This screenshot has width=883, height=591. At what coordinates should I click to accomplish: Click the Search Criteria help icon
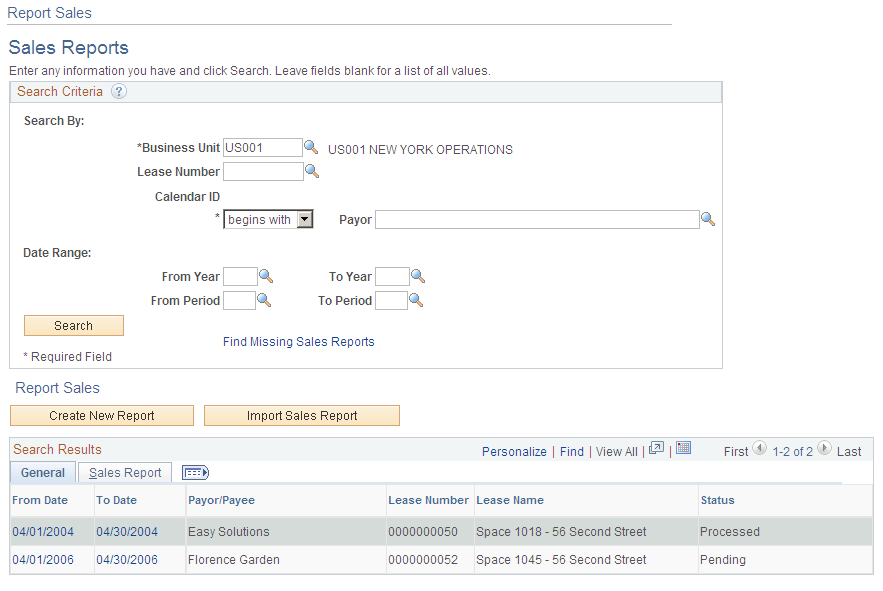point(118,91)
